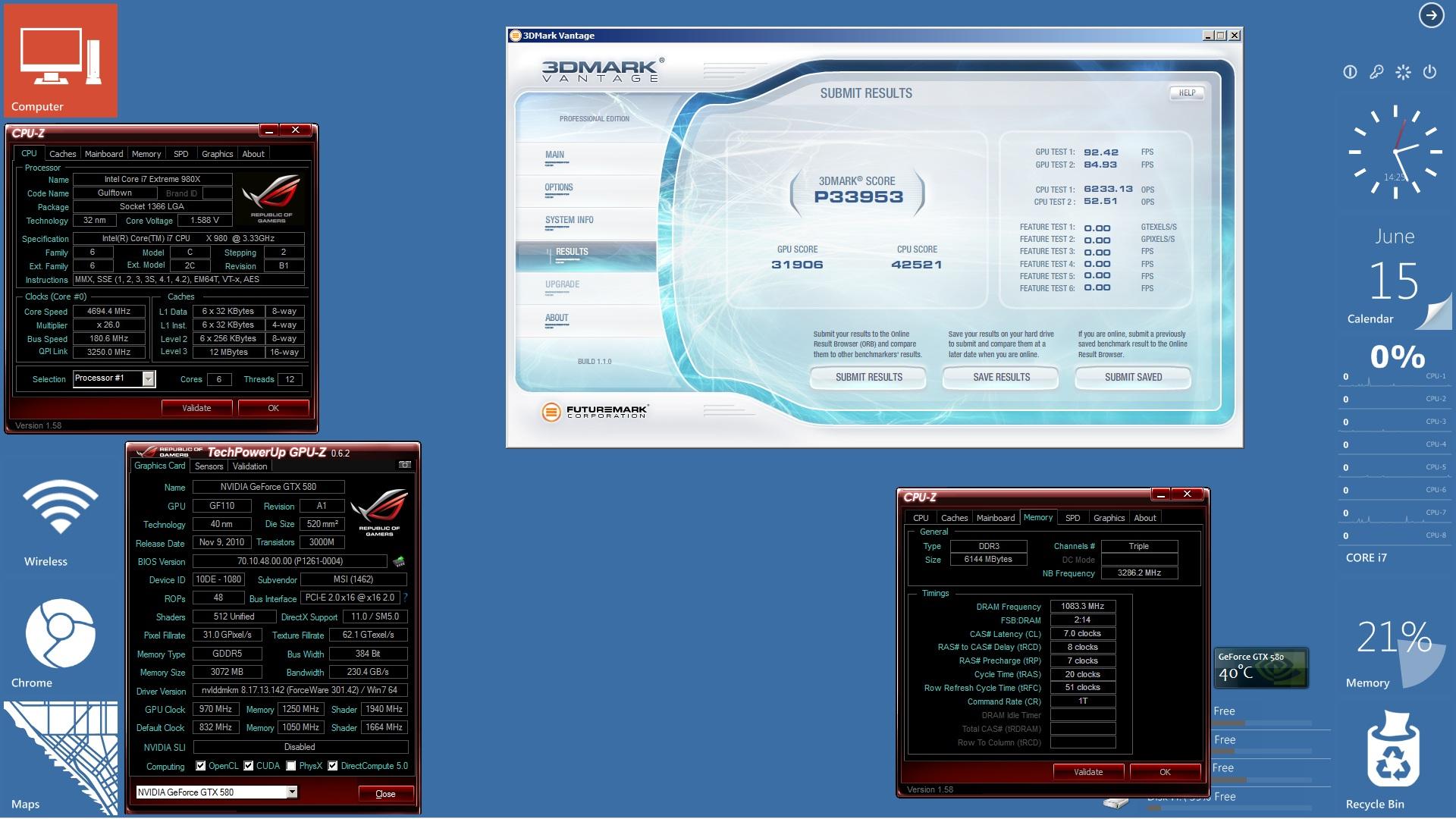Select SYSTEM INFO in 3DMark menu
Image resolution: width=1456 pixels, height=819 pixels.
pos(569,220)
